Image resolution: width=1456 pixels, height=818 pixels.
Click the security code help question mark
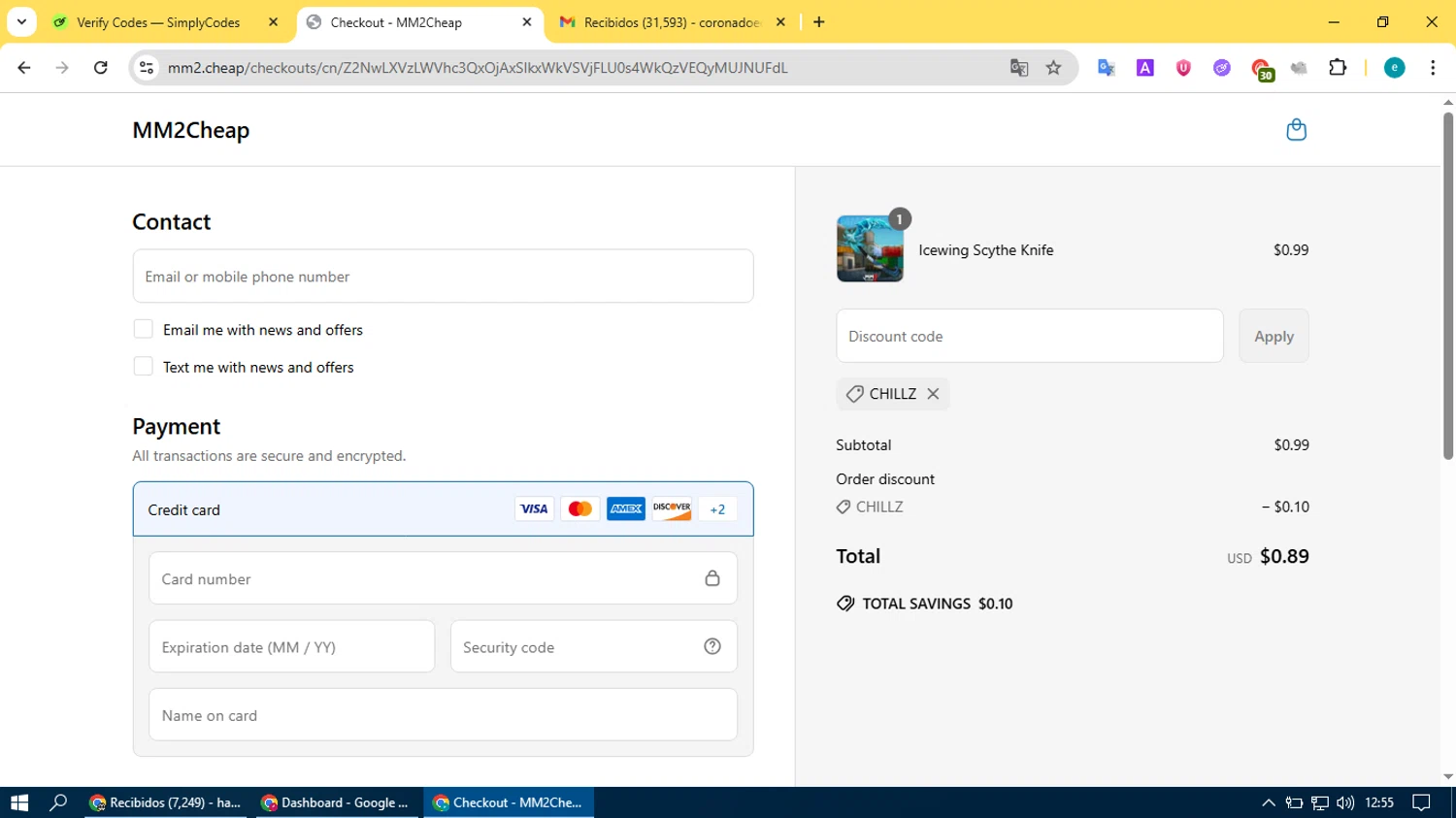coord(712,646)
